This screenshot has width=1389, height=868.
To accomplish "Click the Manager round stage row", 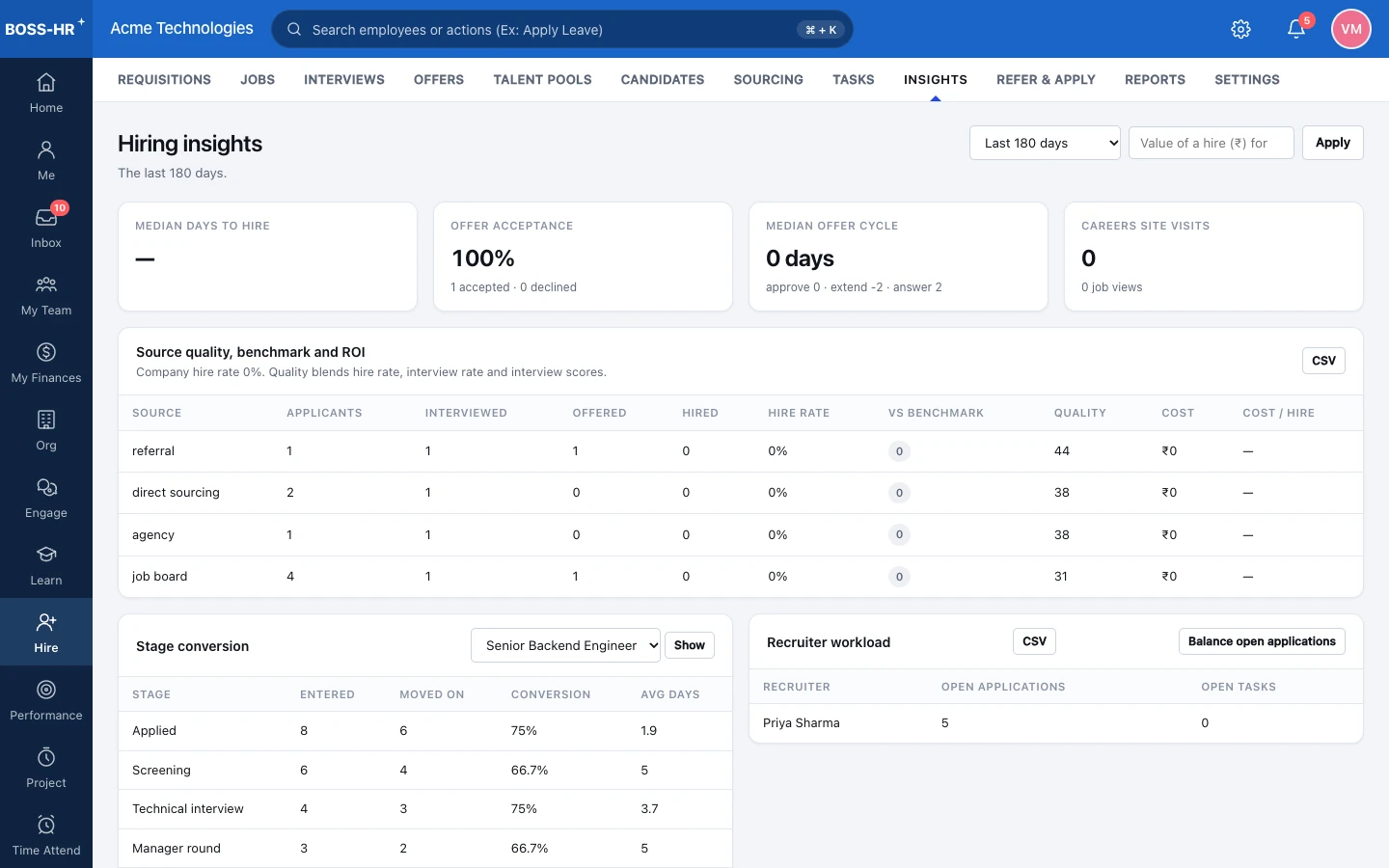I will click(425, 849).
